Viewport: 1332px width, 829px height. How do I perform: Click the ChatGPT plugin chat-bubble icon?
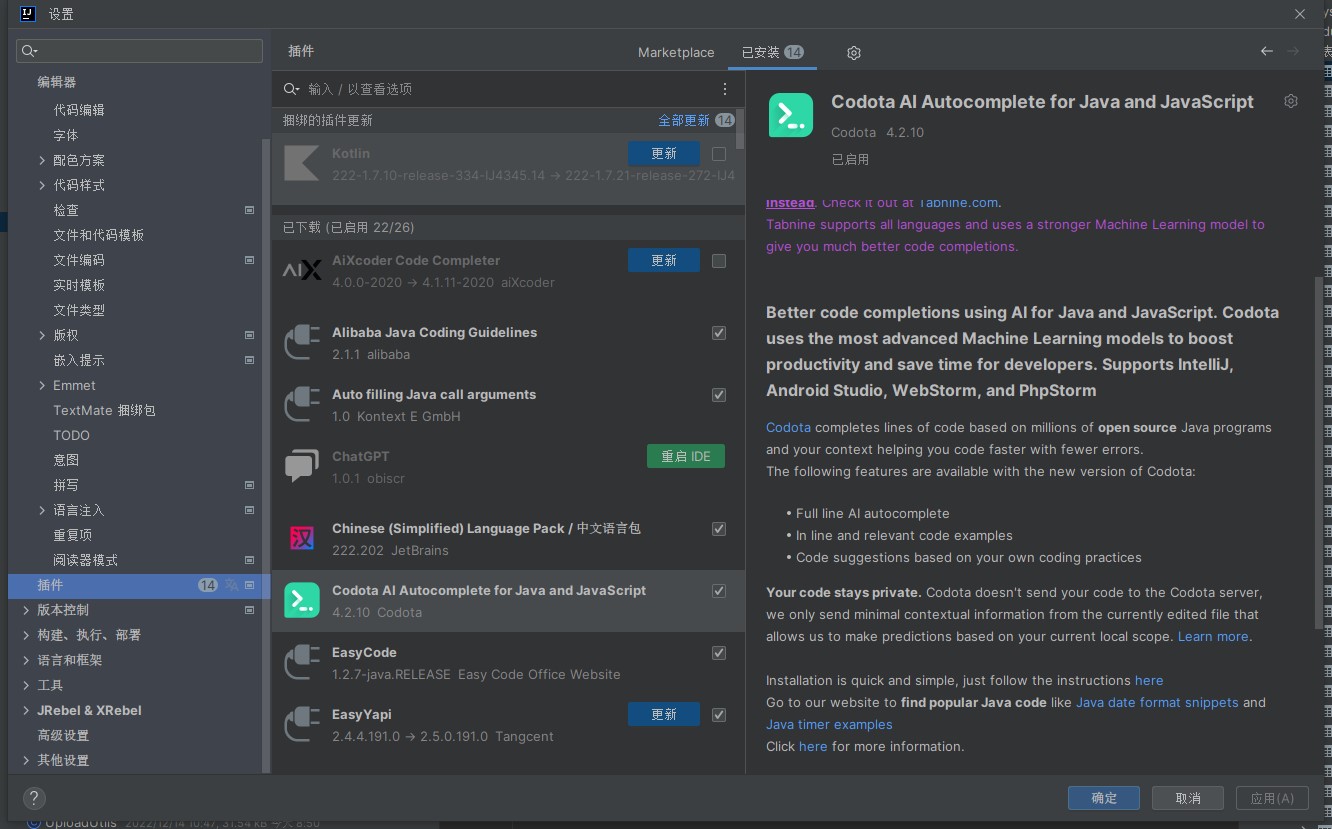[302, 467]
